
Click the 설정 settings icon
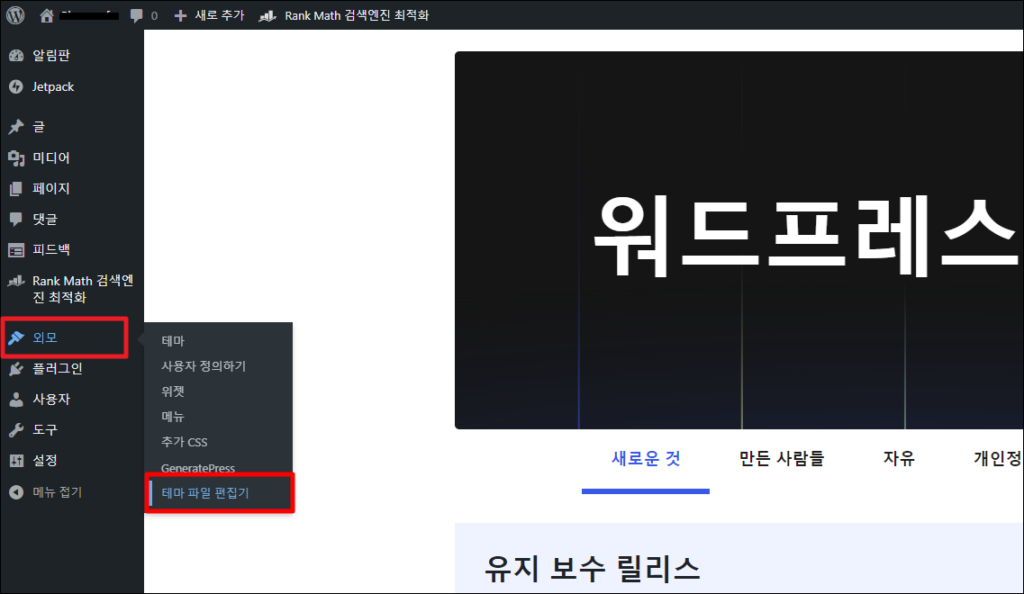[x=16, y=461]
